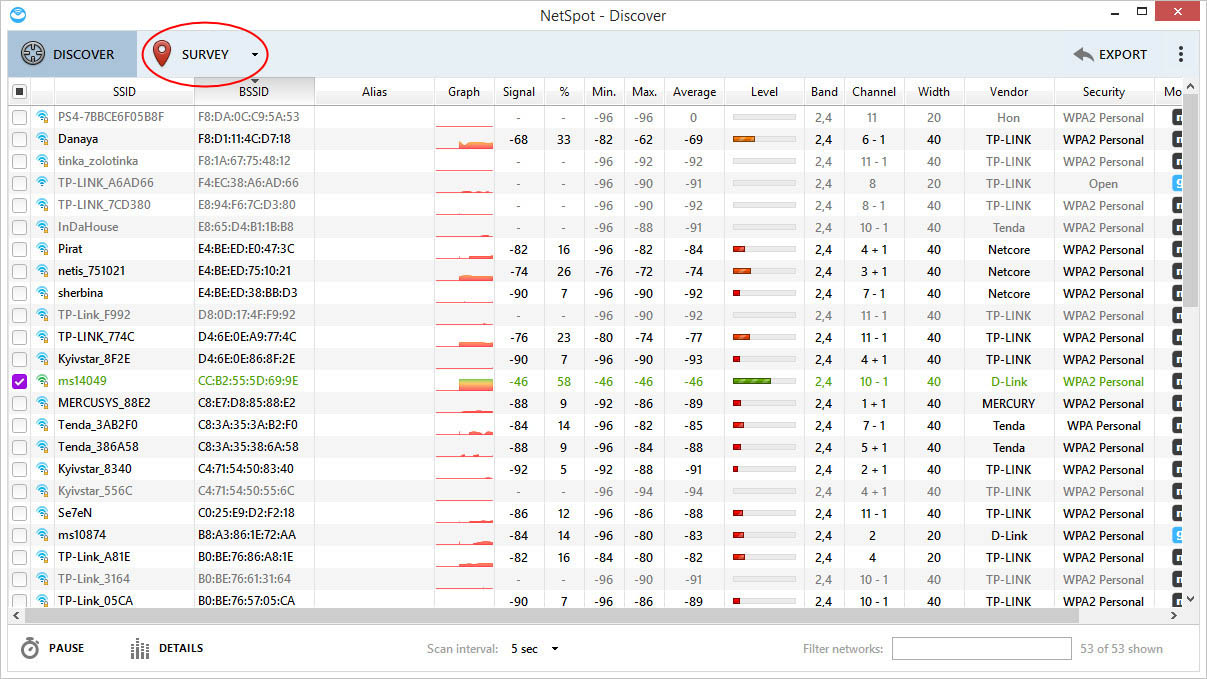Check the MERCUSYS_88E2 network checkbox
Screen dimensions: 1207x679
point(19,403)
